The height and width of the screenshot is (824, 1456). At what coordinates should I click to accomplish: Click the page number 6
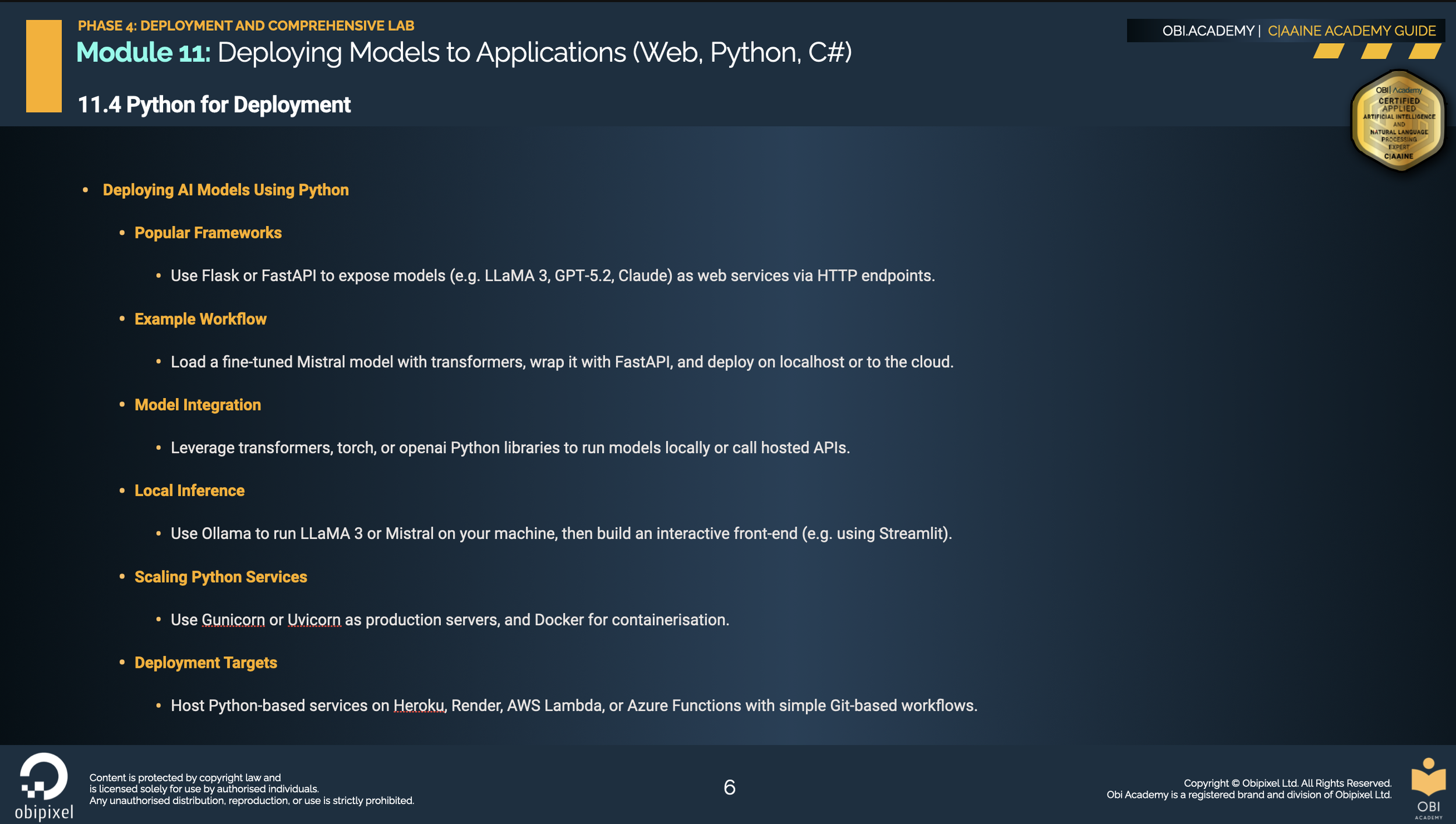[x=729, y=787]
